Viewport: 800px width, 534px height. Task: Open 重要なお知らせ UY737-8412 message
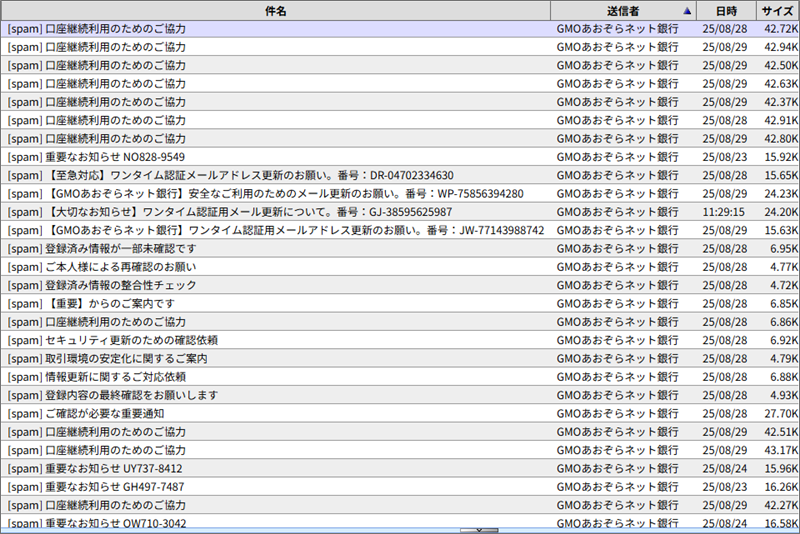(x=400, y=469)
